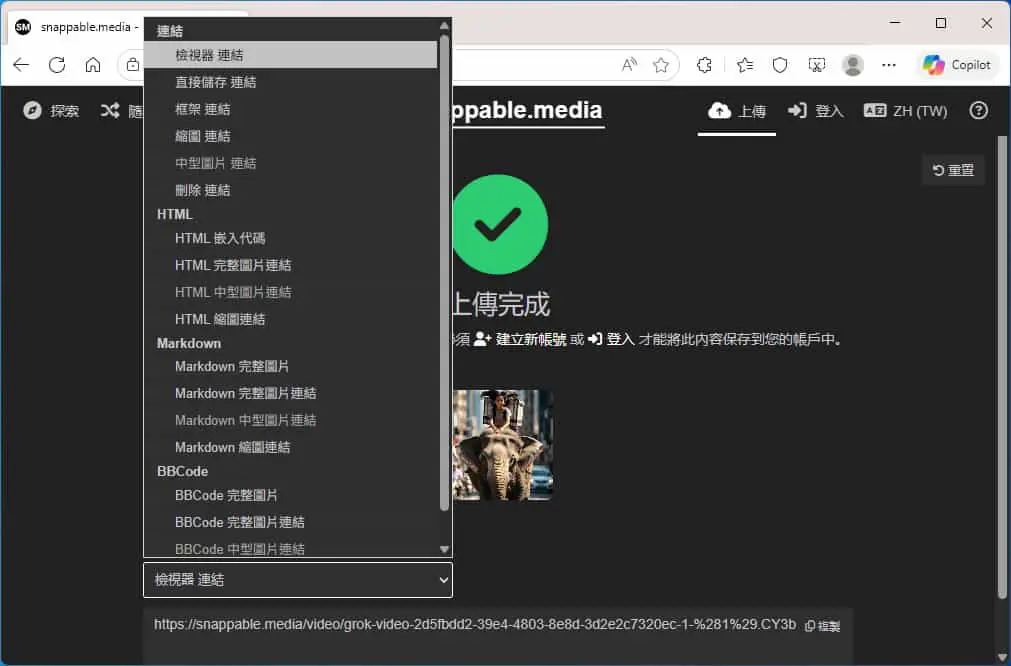Open browser settings three-dots menu
Image resolution: width=1011 pixels, height=666 pixels.
pos(888,64)
